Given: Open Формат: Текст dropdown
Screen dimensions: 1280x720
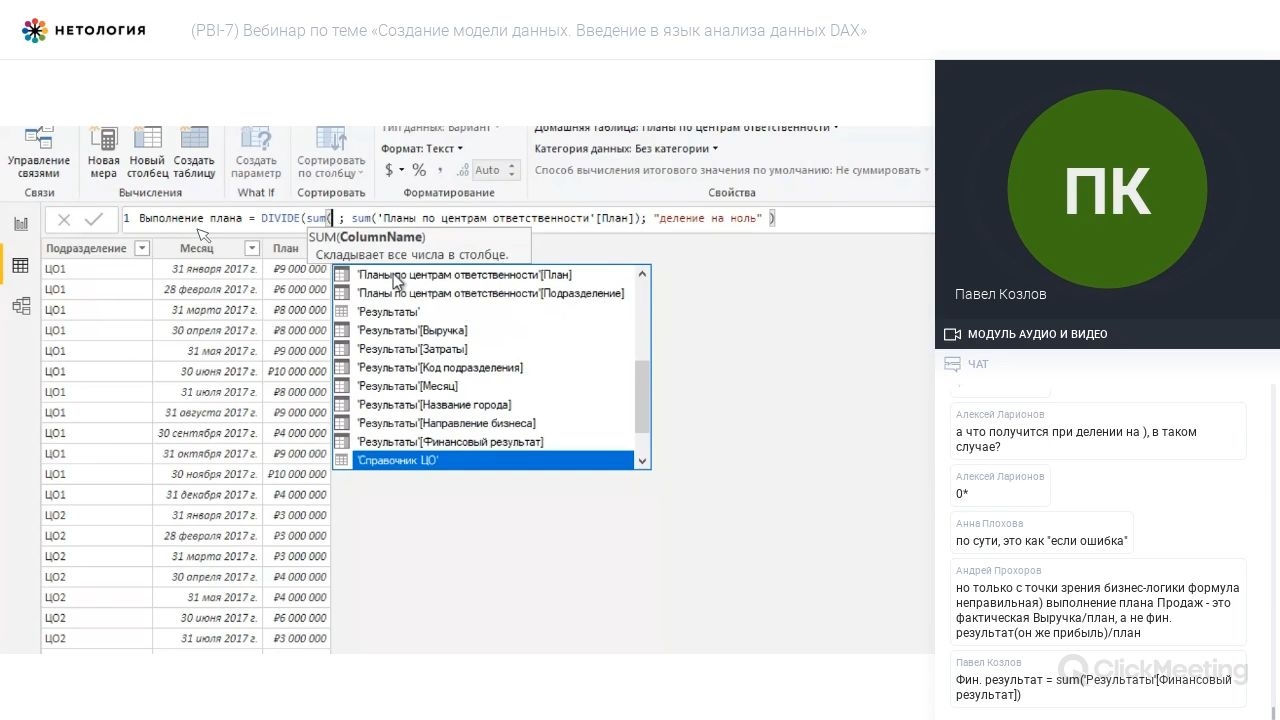Looking at the screenshot, I should point(422,149).
